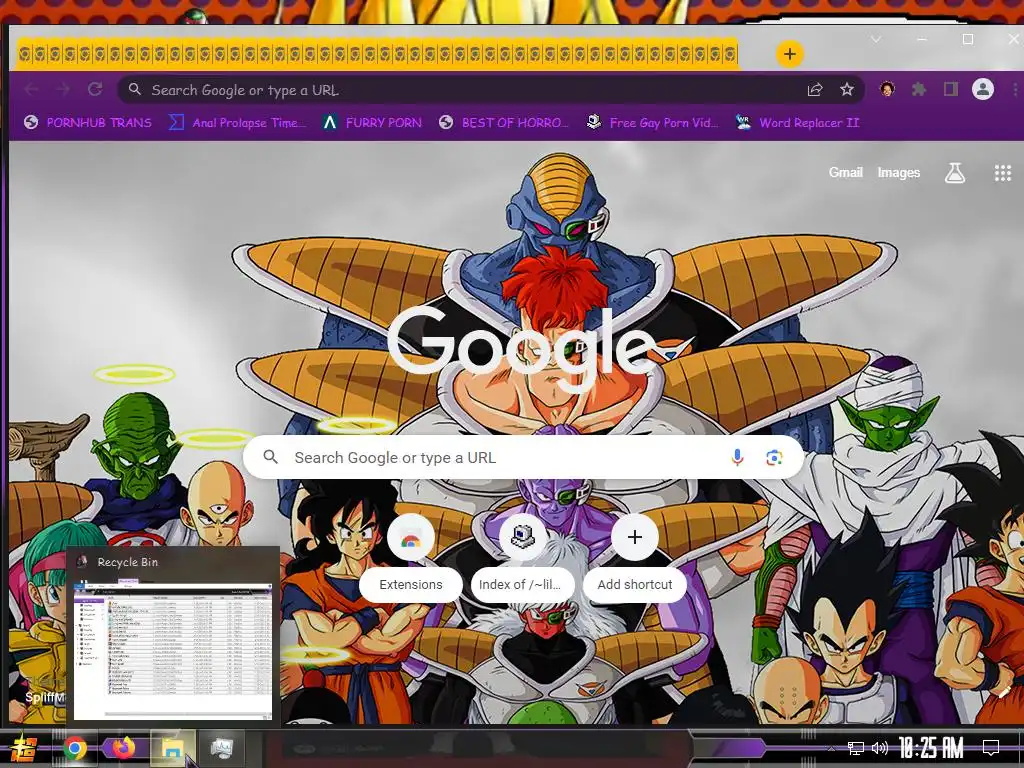Launch Firefox from the taskbar
The width and height of the screenshot is (1024, 768).
point(123,748)
